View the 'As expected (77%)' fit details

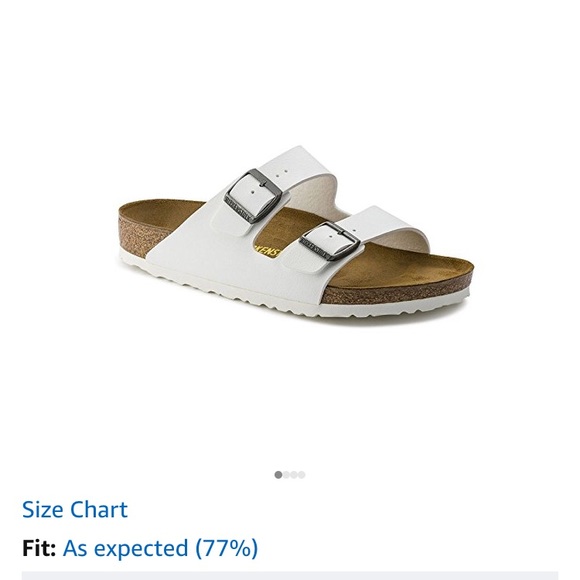pyautogui.click(x=160, y=548)
